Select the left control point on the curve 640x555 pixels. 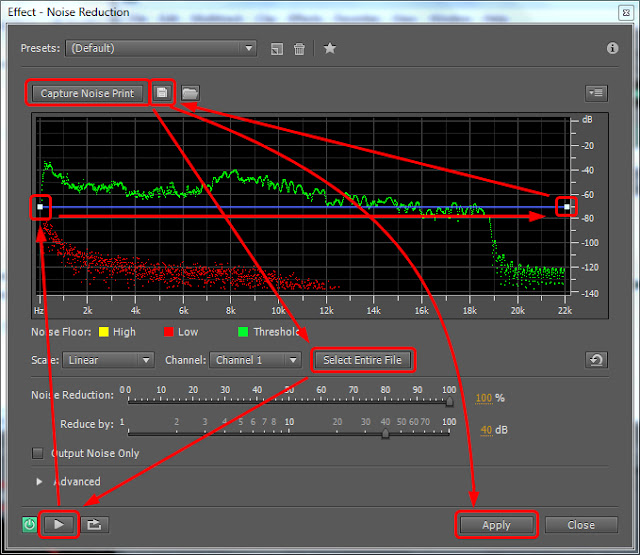pyautogui.click(x=40, y=207)
